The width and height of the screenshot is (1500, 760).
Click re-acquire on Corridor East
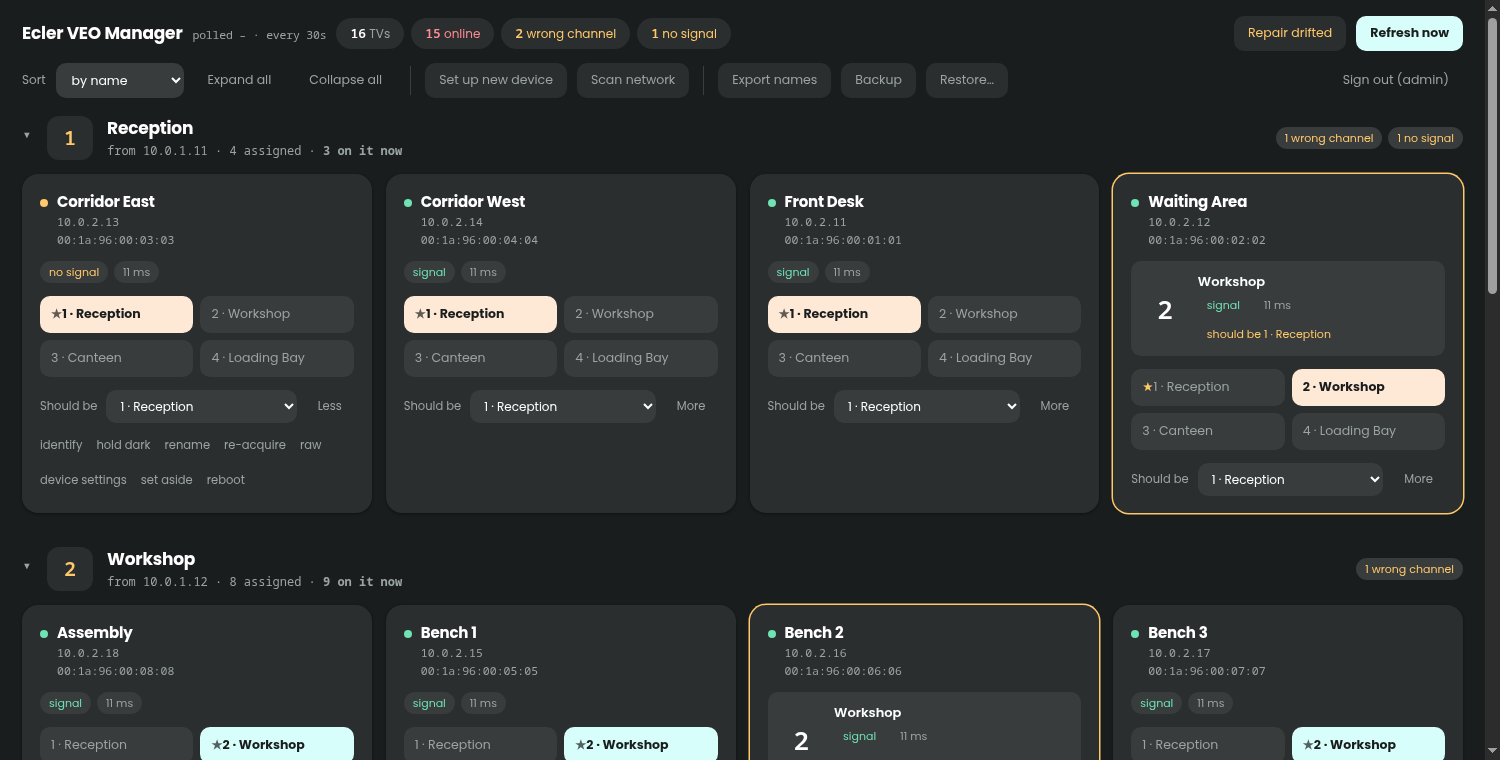tap(255, 445)
